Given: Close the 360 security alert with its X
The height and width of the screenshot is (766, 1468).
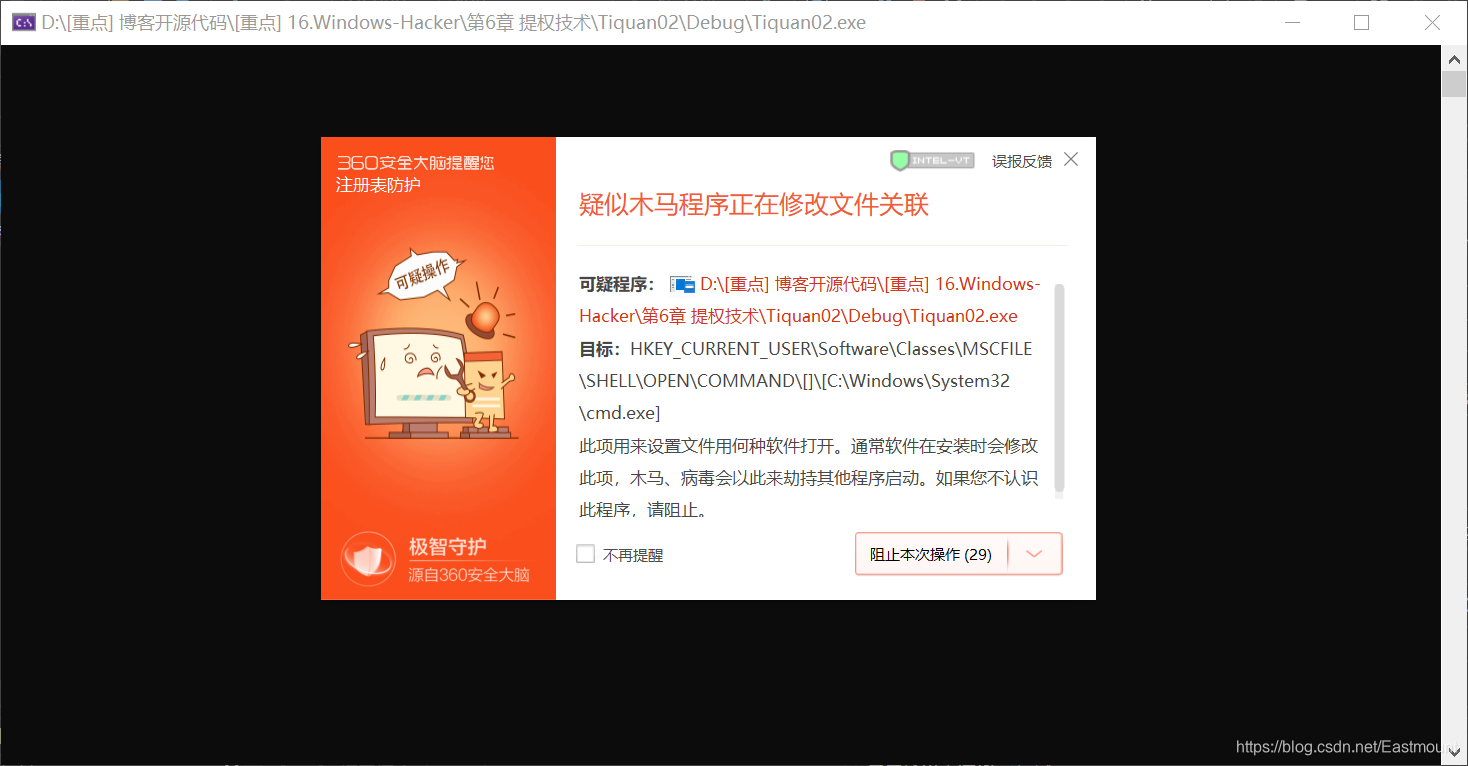Looking at the screenshot, I should coord(1070,158).
